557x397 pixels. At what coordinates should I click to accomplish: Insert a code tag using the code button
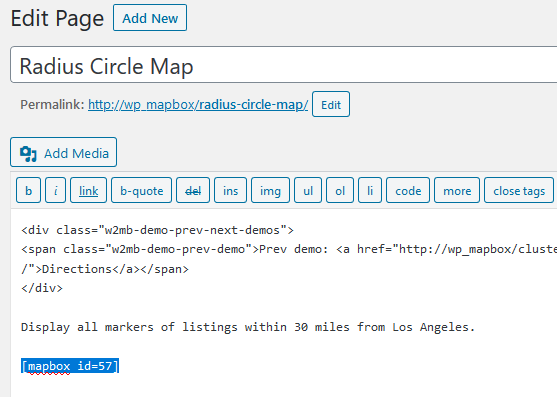[x=408, y=191]
